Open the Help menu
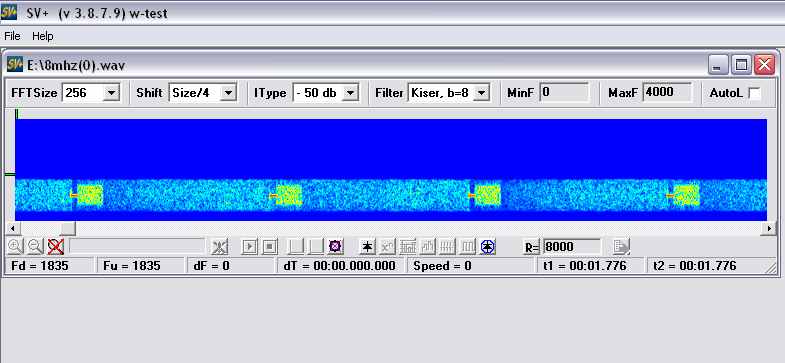This screenshot has width=785, height=363. click(43, 36)
